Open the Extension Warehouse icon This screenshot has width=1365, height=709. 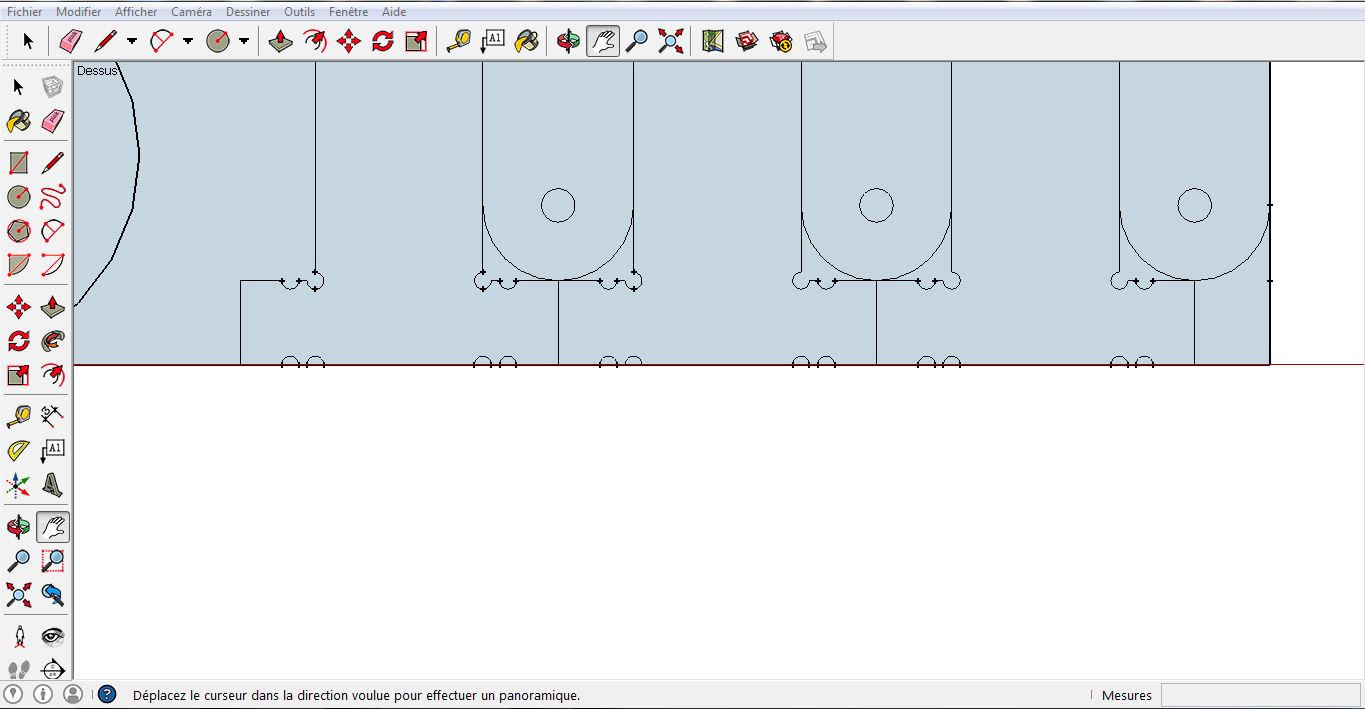click(781, 41)
